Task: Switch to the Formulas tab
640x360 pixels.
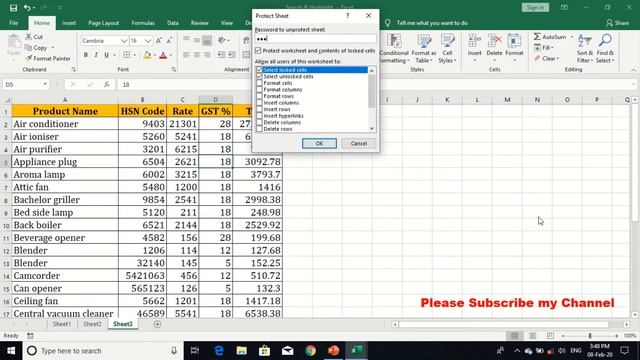Action: (143, 23)
